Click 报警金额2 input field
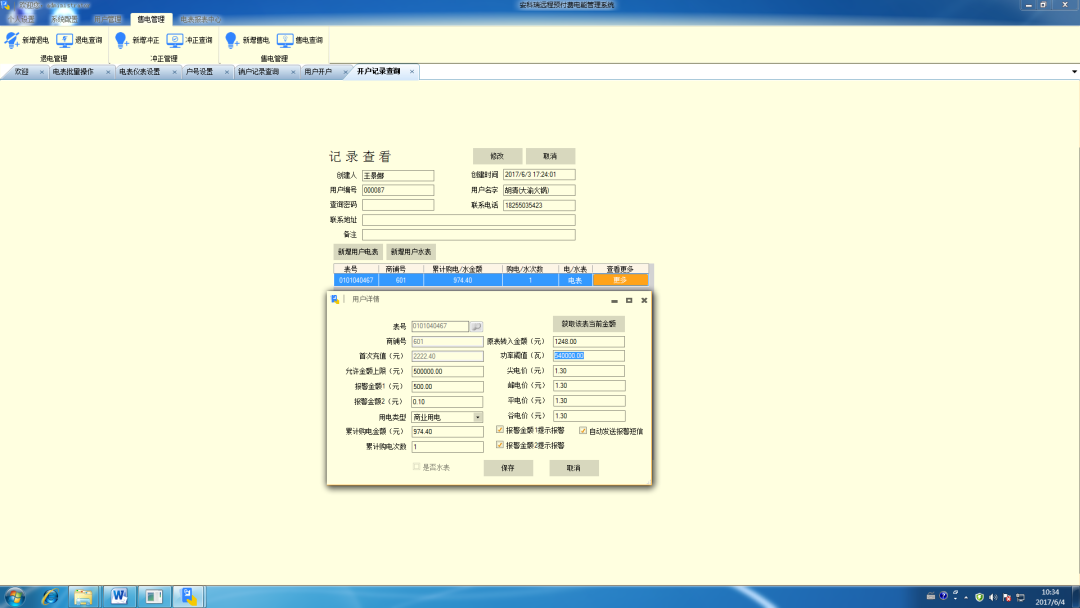 (x=448, y=401)
